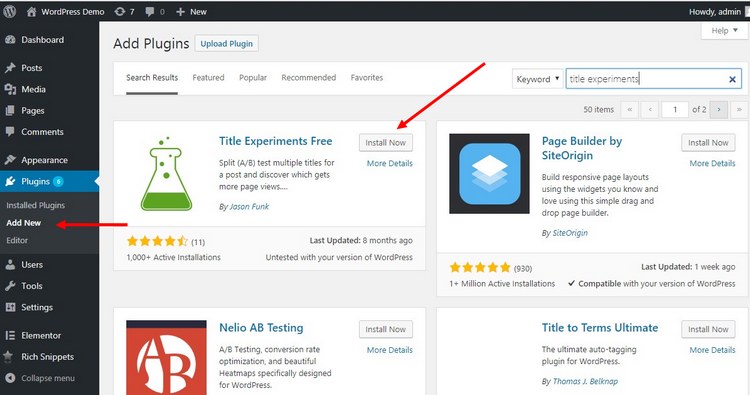Open More Details for Title Experiments Free
The width and height of the screenshot is (750, 395).
pyautogui.click(x=389, y=164)
